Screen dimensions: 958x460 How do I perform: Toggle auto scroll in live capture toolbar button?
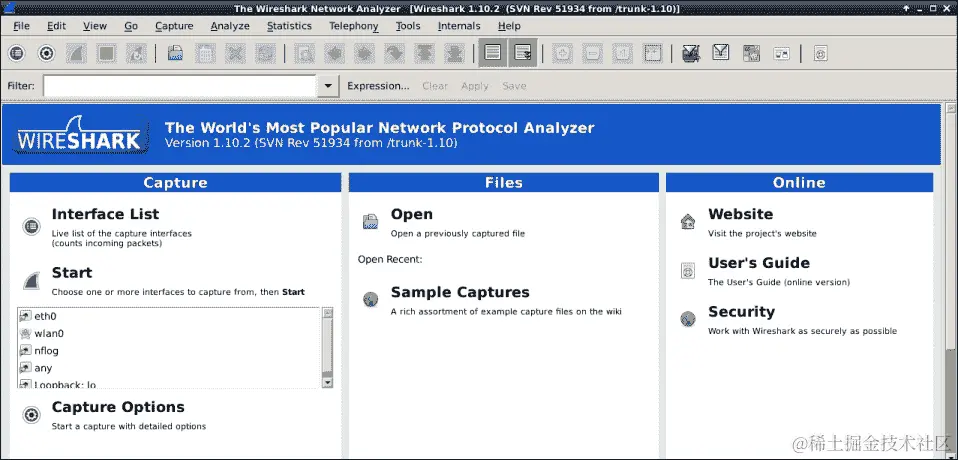tap(523, 53)
